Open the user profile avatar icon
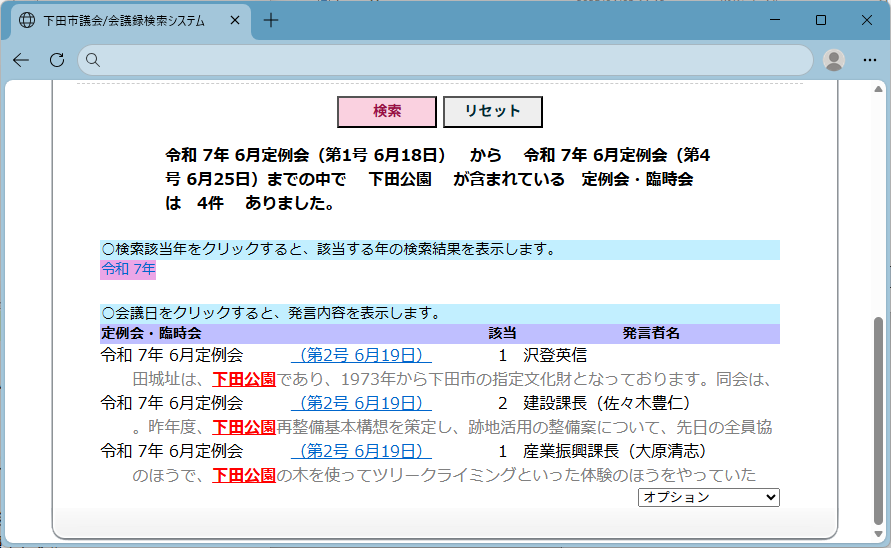The width and height of the screenshot is (891, 548). [x=834, y=60]
